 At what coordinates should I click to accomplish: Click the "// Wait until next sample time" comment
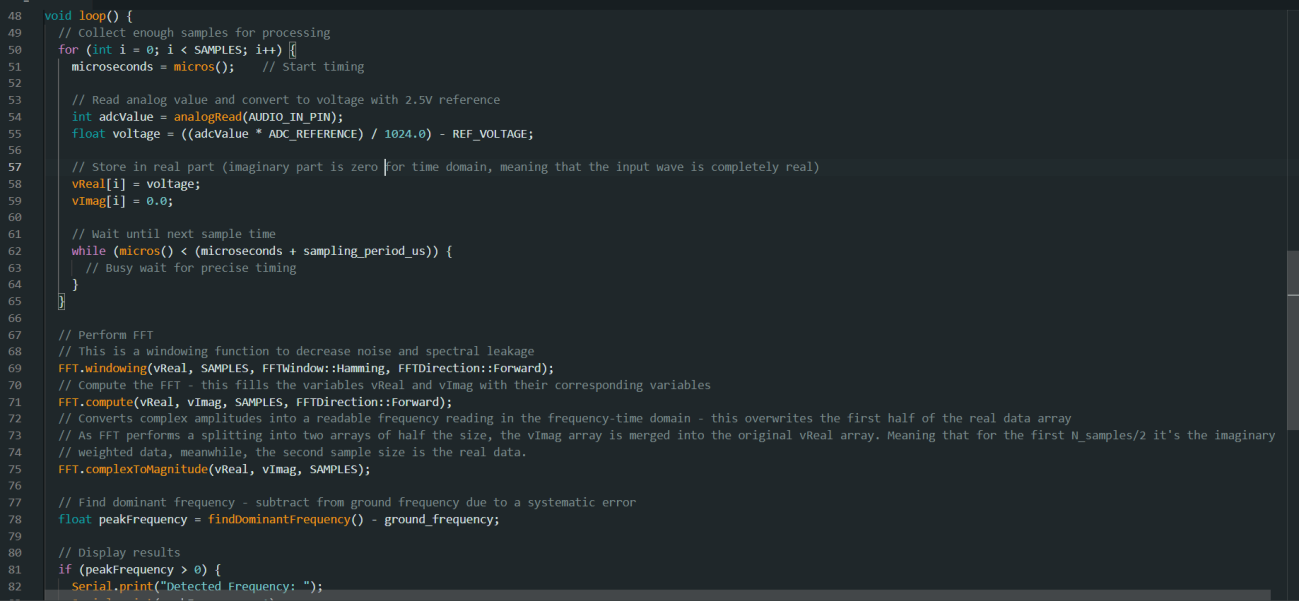click(174, 234)
